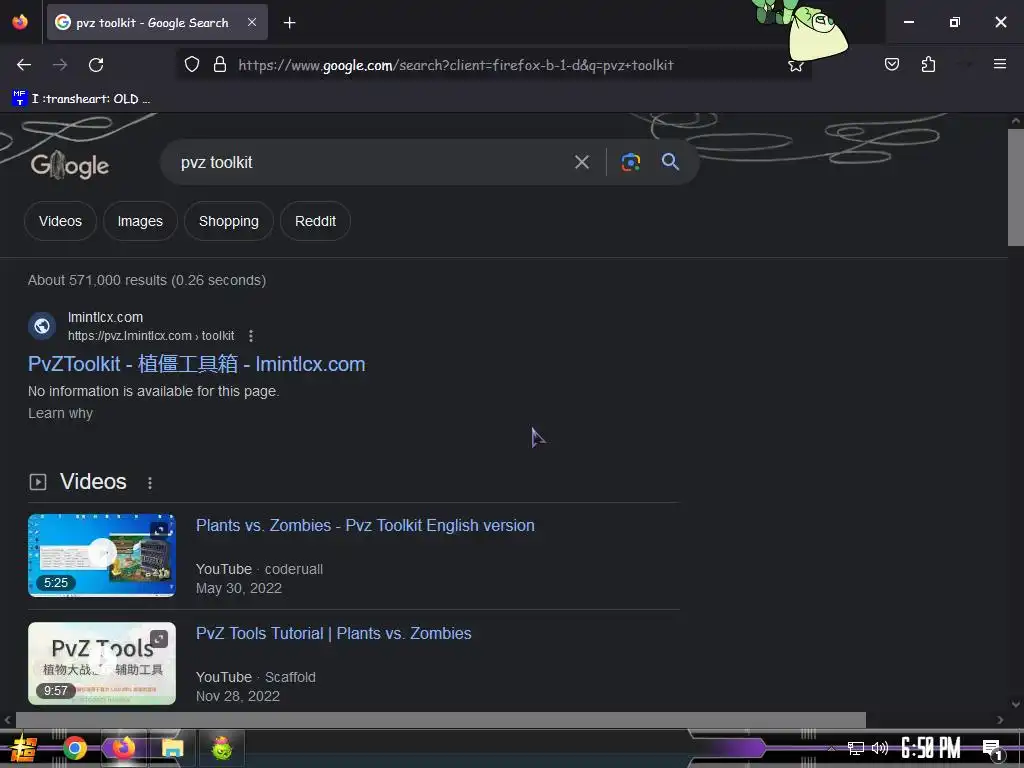Click the Google logo doodle
The width and height of the screenshot is (1024, 768).
(x=70, y=165)
